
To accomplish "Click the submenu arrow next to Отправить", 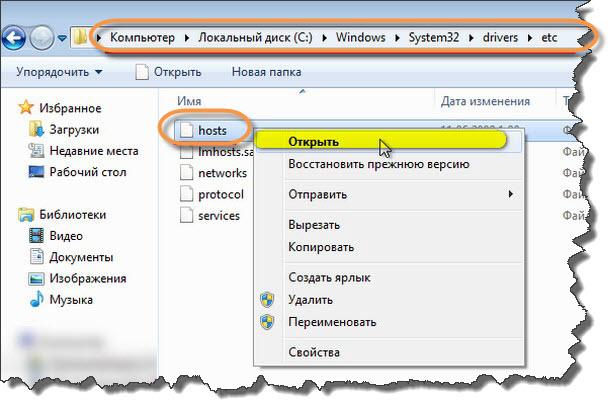I will coord(510,194).
